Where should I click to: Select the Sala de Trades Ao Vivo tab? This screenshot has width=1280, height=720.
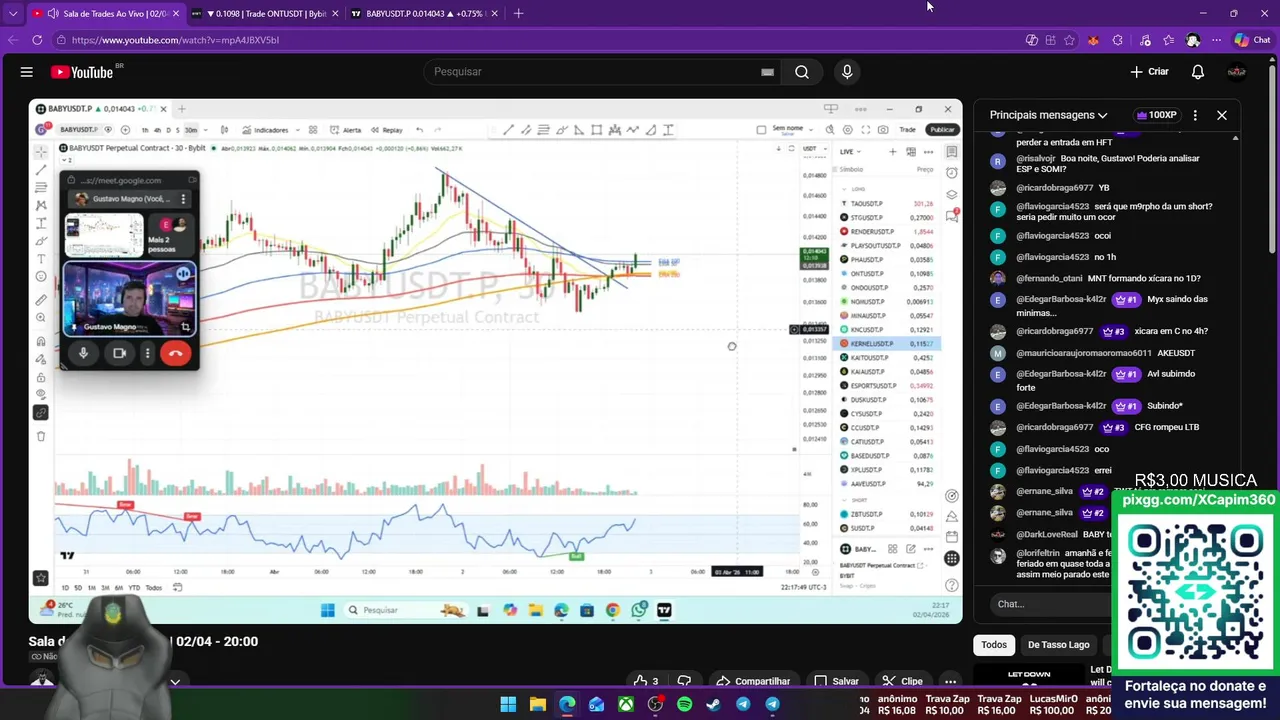click(x=105, y=14)
